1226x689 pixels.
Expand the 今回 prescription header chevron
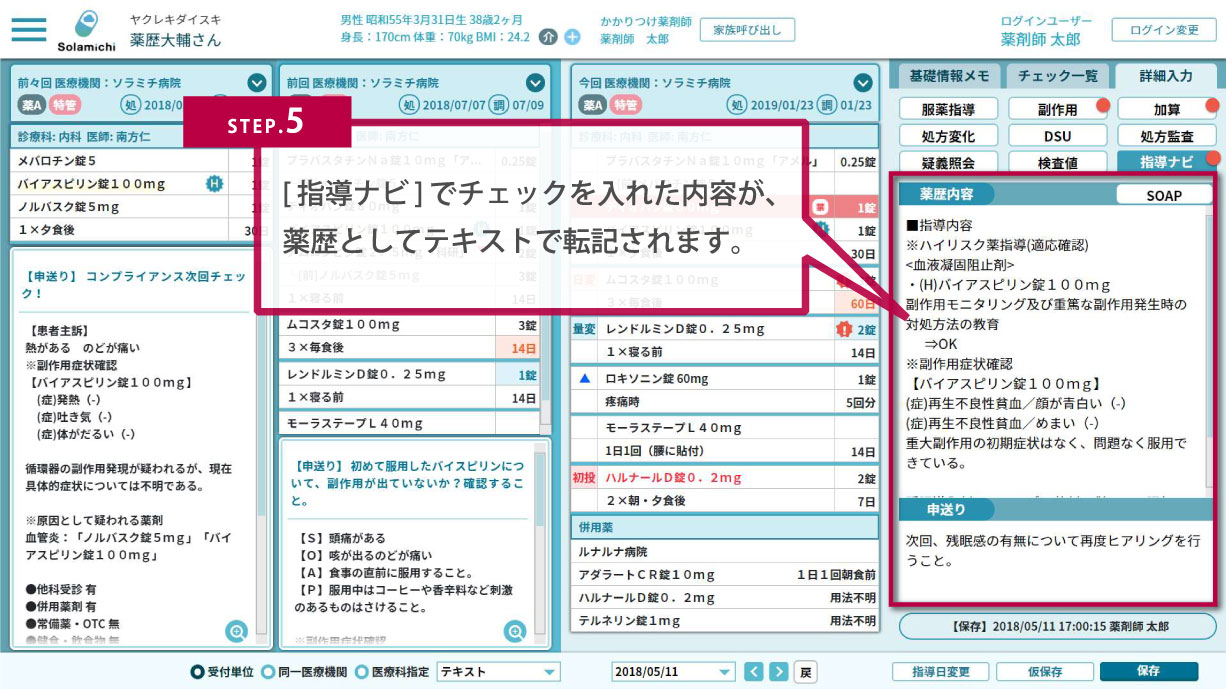[x=863, y=83]
